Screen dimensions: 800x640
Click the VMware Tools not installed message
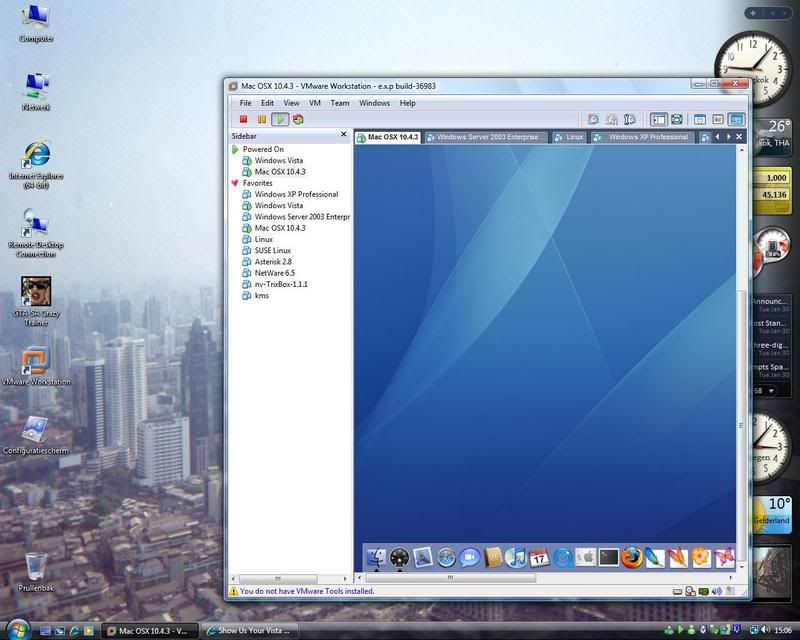pos(307,591)
